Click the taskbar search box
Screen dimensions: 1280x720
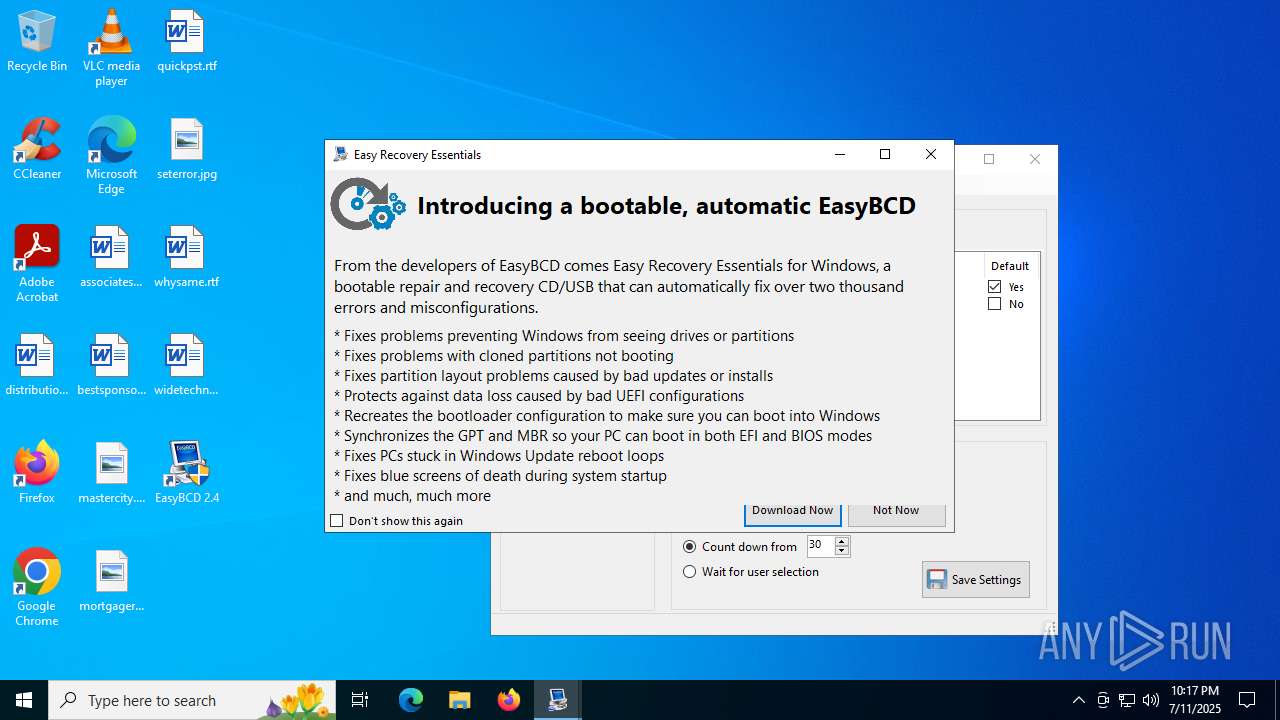pyautogui.click(x=192, y=700)
